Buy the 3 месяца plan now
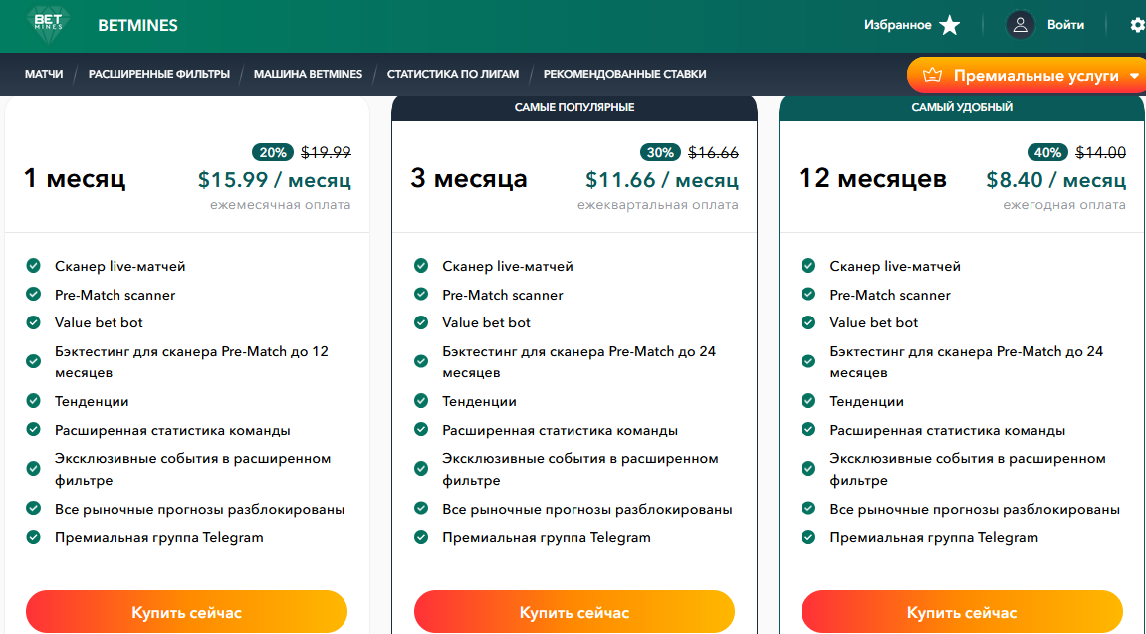1146x634 pixels. [574, 612]
